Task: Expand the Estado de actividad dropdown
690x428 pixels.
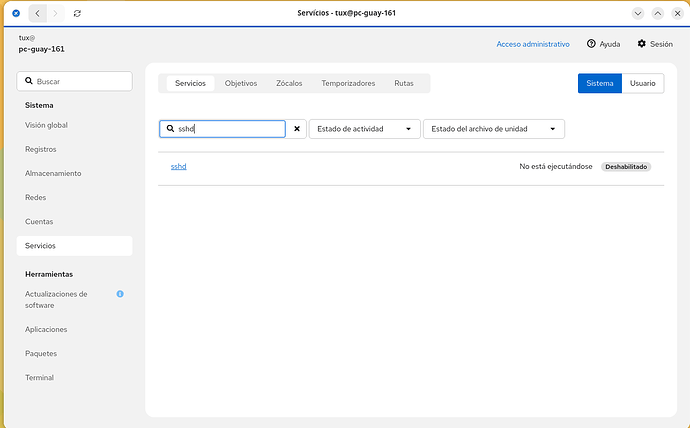Action: (364, 129)
